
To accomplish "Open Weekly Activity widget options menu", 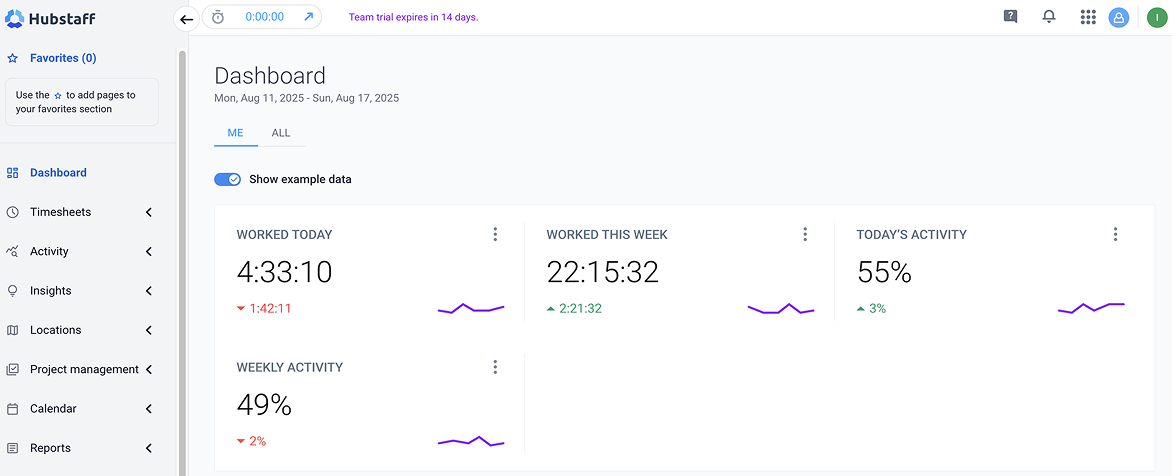I will point(495,367).
